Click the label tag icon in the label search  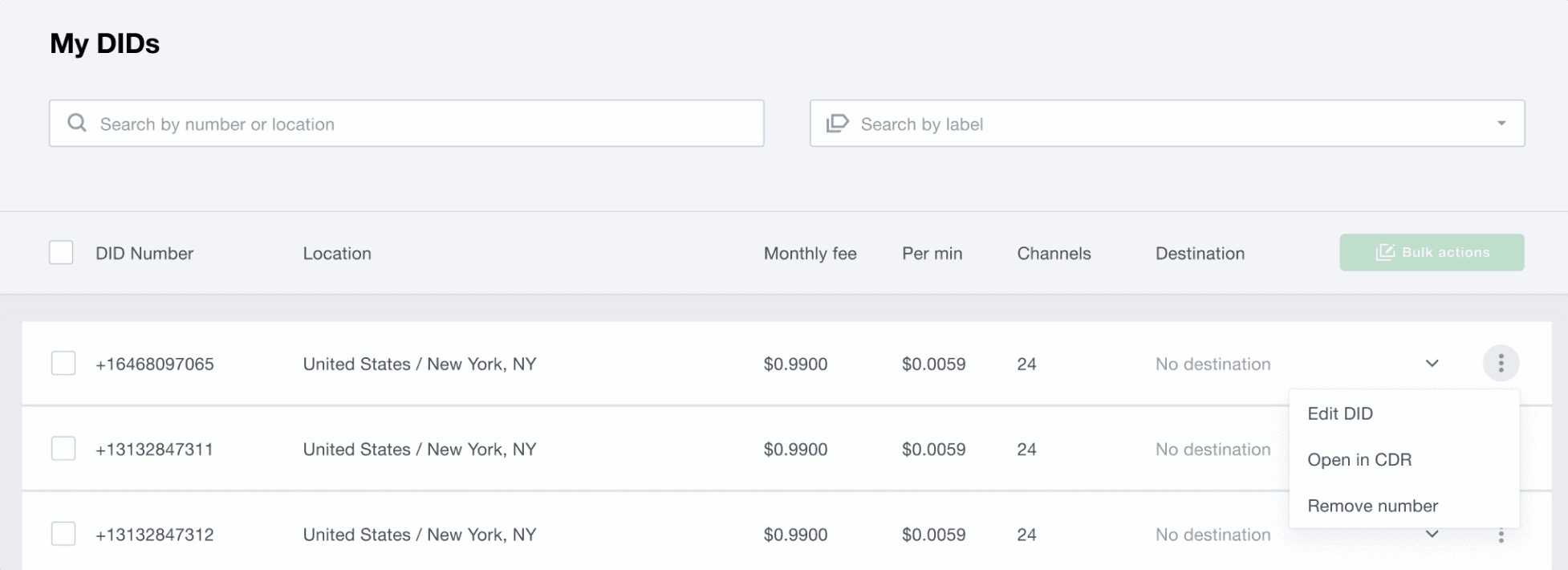(837, 123)
